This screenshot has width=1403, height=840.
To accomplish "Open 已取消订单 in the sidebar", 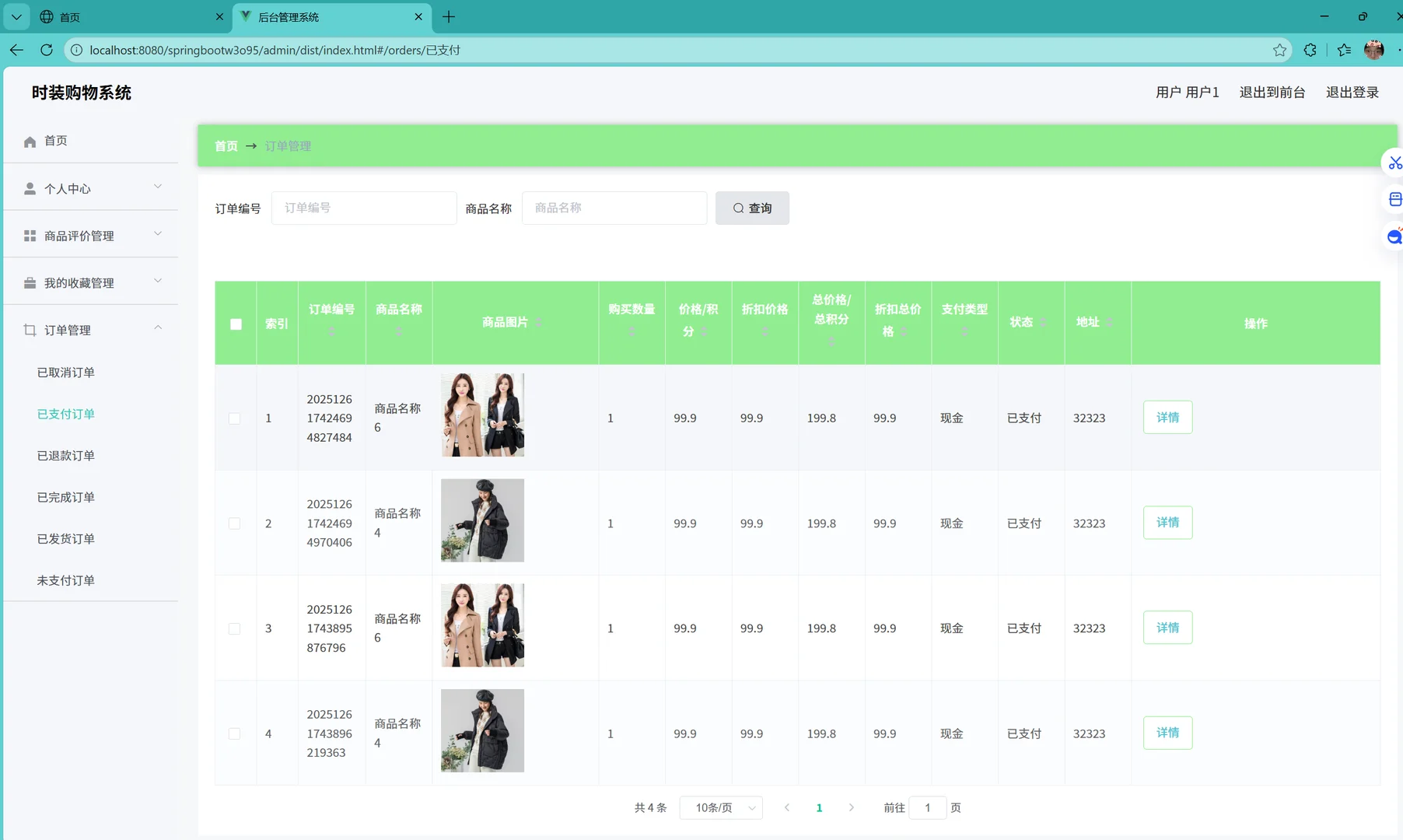I will pyautogui.click(x=66, y=373).
